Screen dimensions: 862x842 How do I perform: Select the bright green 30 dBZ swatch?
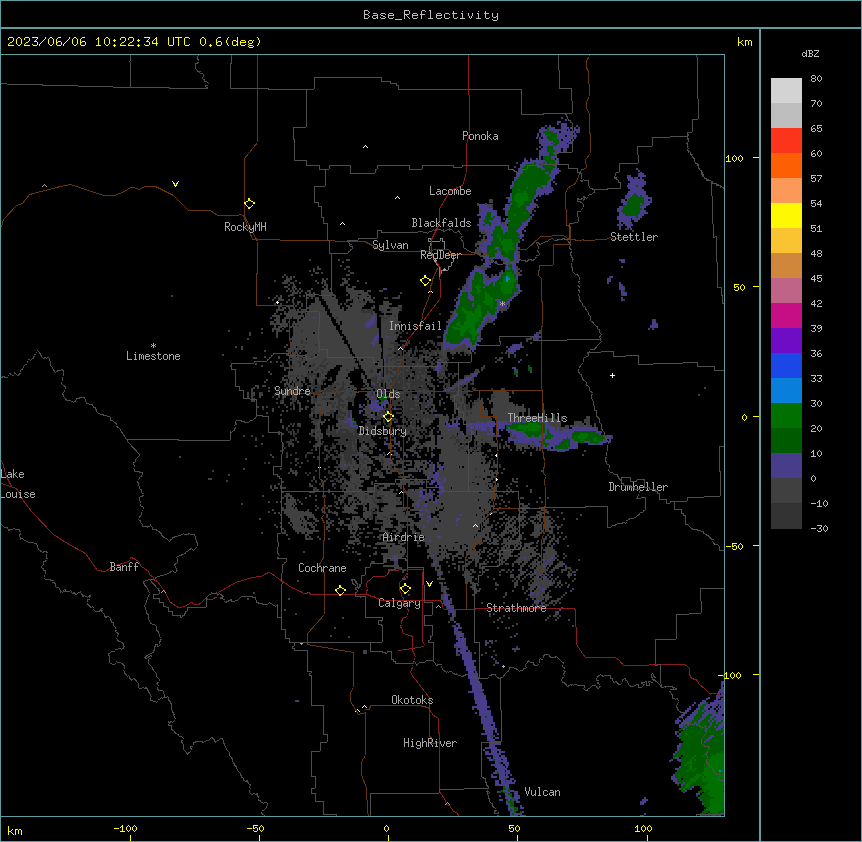(786, 416)
